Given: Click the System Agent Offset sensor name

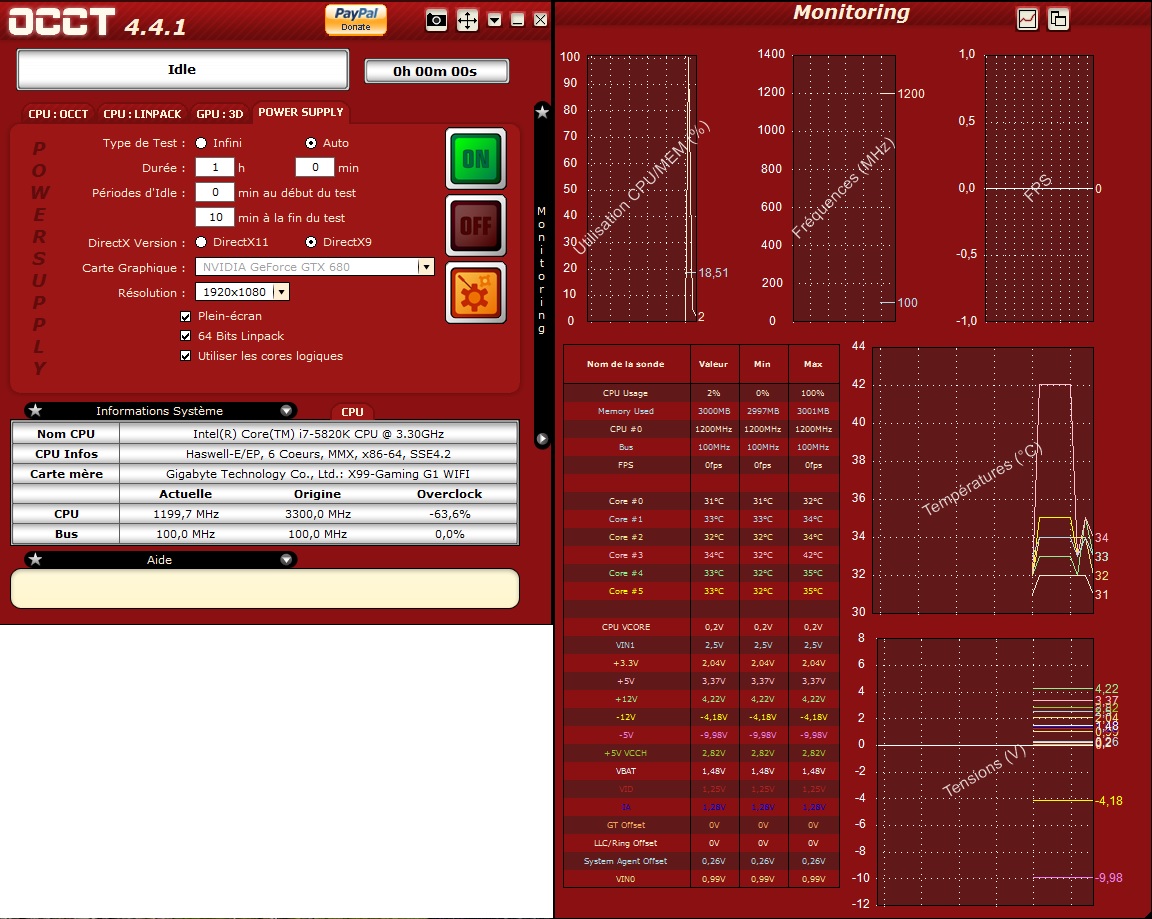Looking at the screenshot, I should (626, 861).
